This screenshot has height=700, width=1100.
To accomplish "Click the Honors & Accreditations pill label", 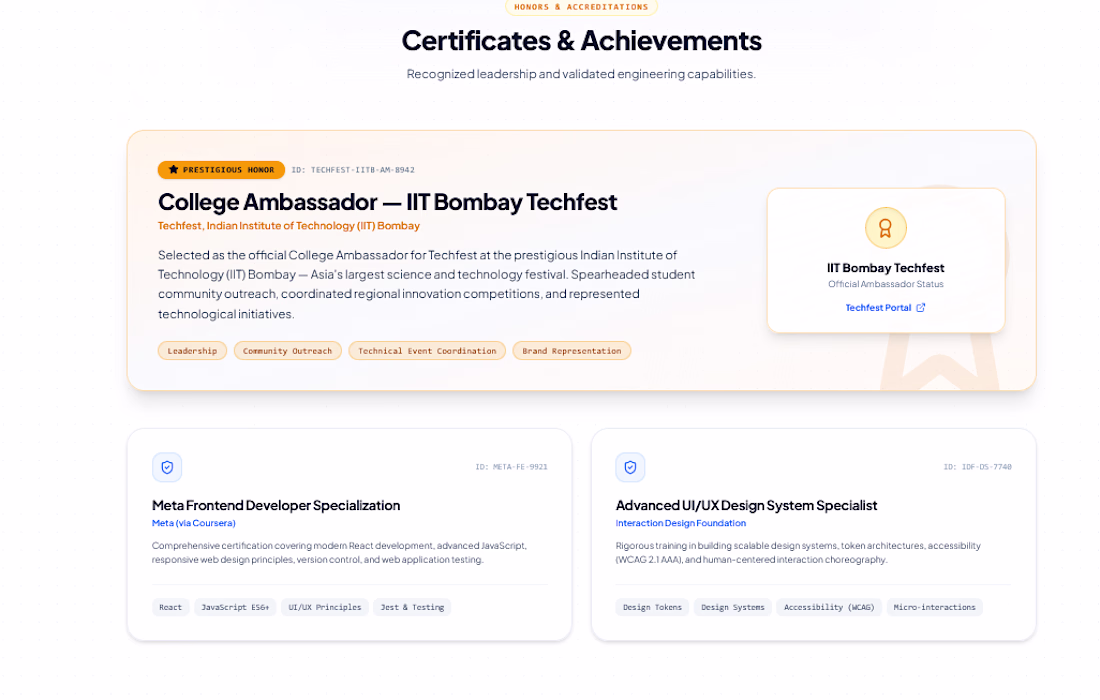I will point(581,7).
